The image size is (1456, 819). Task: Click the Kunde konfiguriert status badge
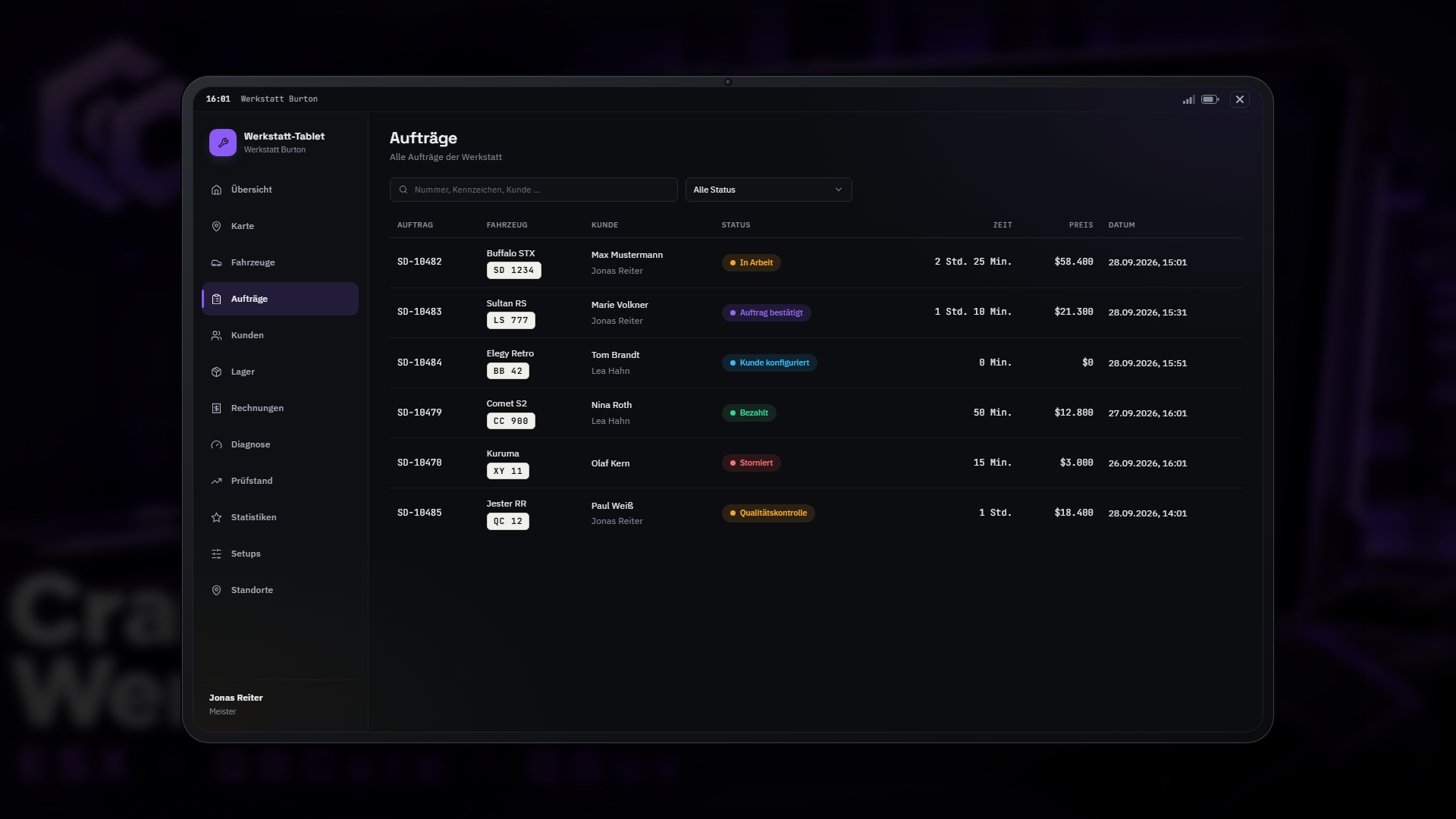(x=769, y=362)
